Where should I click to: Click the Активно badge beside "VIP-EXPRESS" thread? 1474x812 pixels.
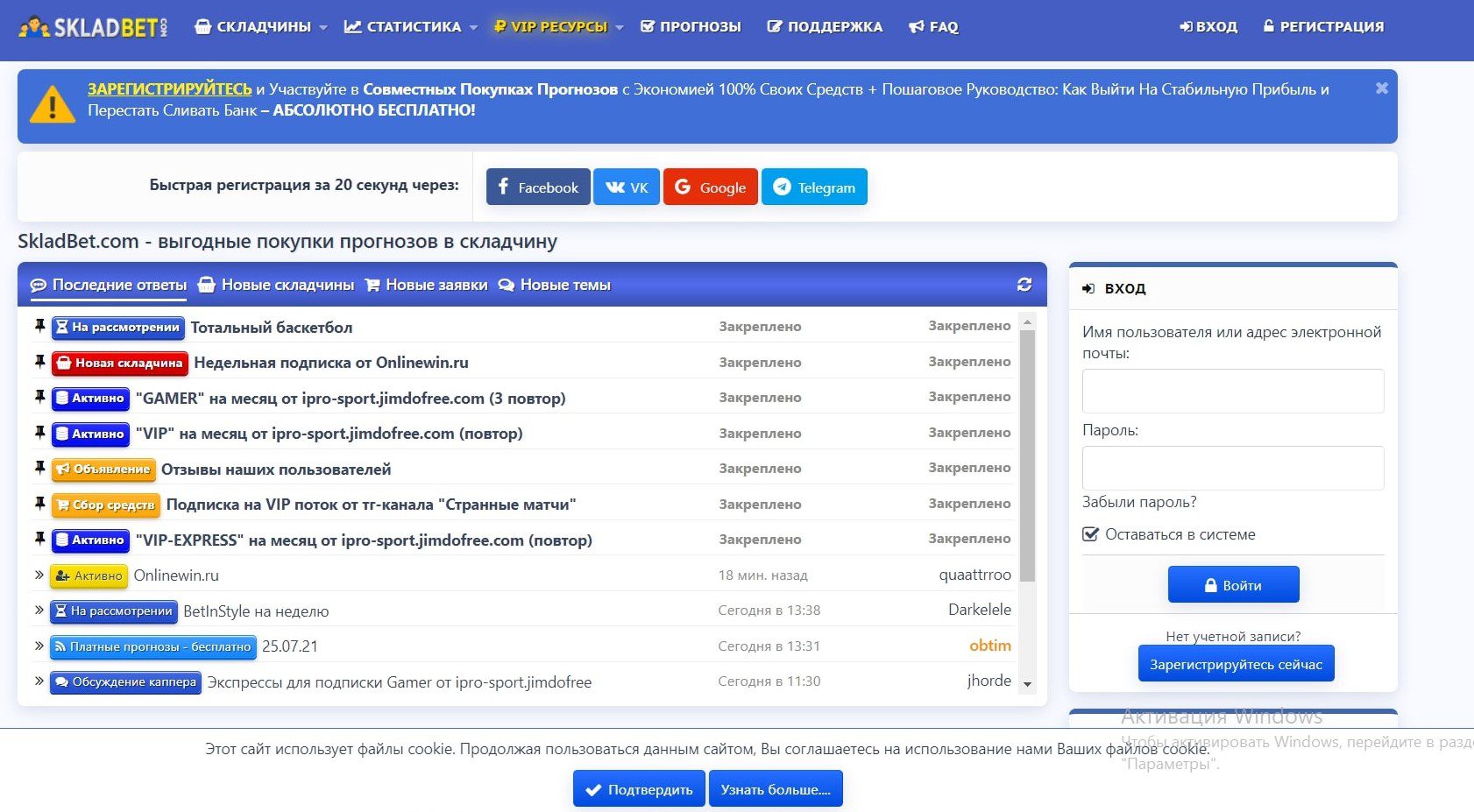click(x=90, y=540)
